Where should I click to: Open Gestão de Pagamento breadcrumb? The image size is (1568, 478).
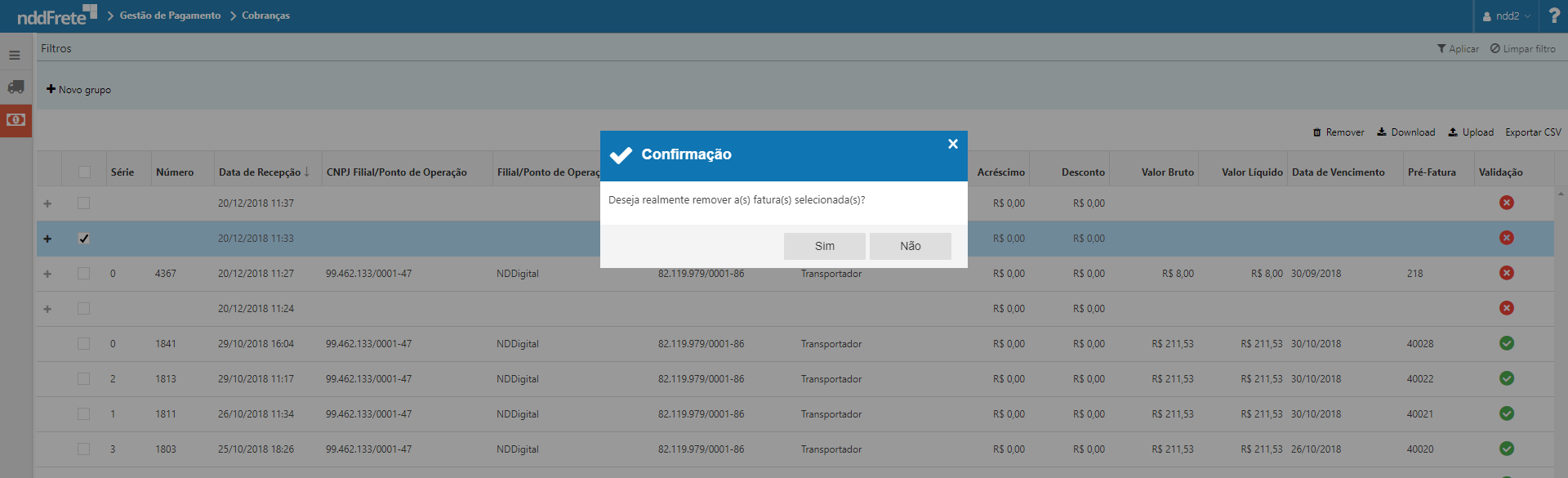coord(170,16)
